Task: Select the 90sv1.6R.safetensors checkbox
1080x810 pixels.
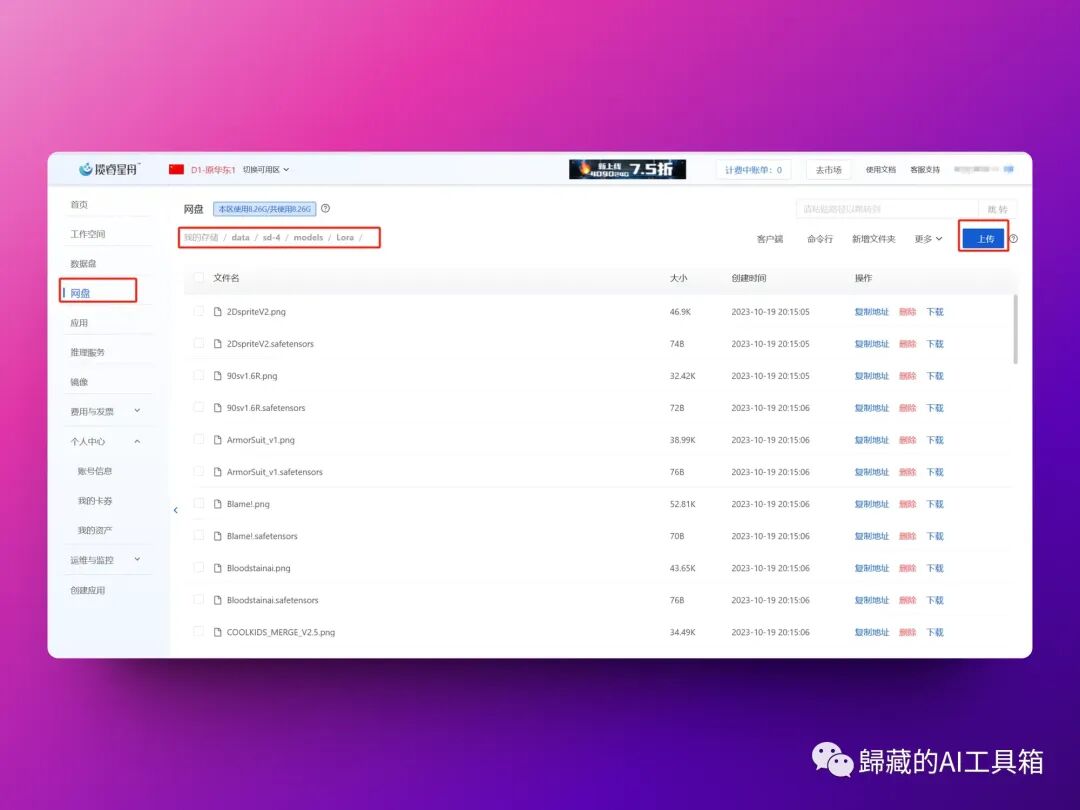Action: [x=199, y=408]
